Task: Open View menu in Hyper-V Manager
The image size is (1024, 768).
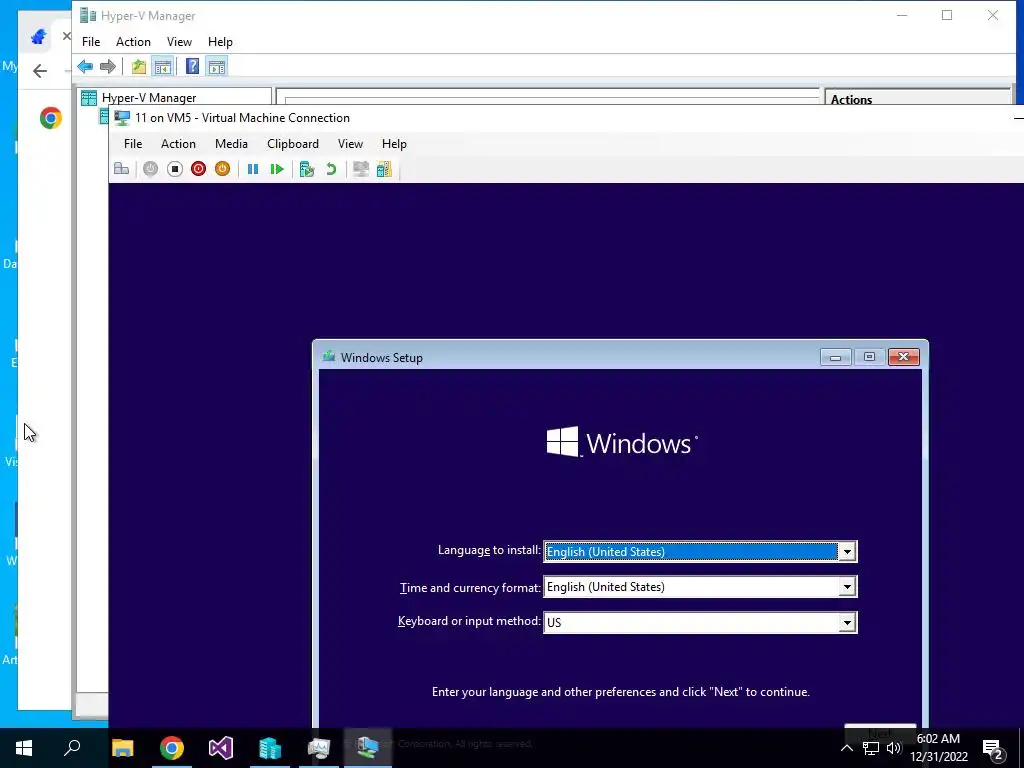Action: coord(179,42)
